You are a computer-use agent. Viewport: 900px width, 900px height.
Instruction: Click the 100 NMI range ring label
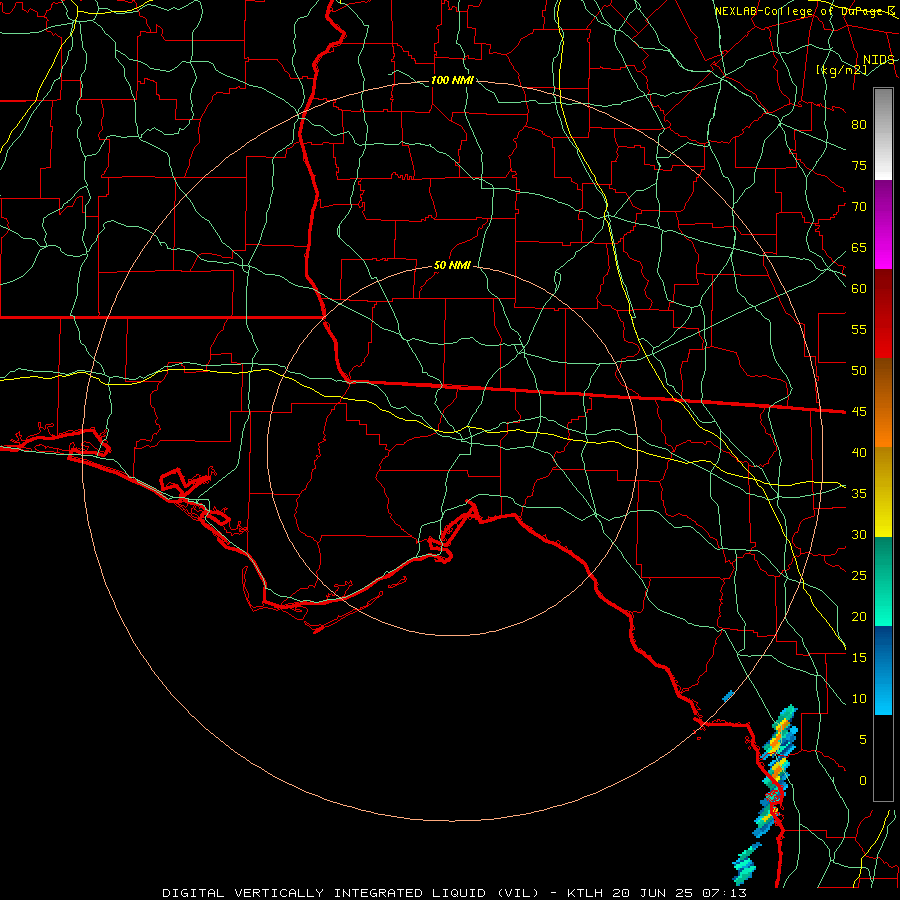(452, 80)
